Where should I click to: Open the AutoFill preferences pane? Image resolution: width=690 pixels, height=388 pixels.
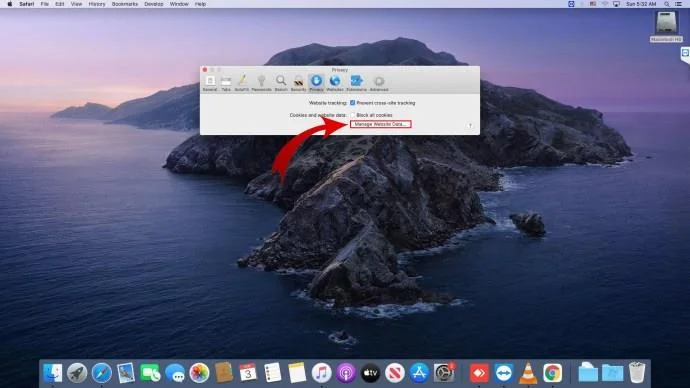(242, 83)
